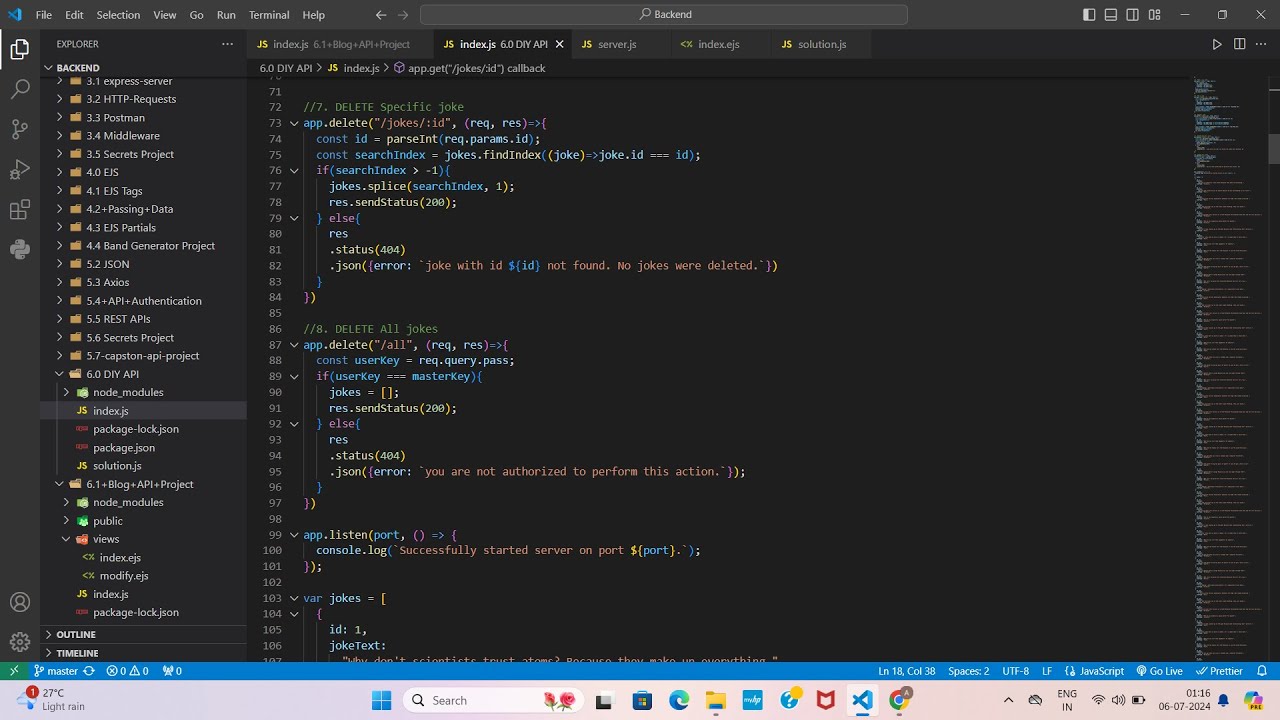The image size is (1280, 720).
Task: Open the Explorer view in activity bar
Action: click(20, 49)
